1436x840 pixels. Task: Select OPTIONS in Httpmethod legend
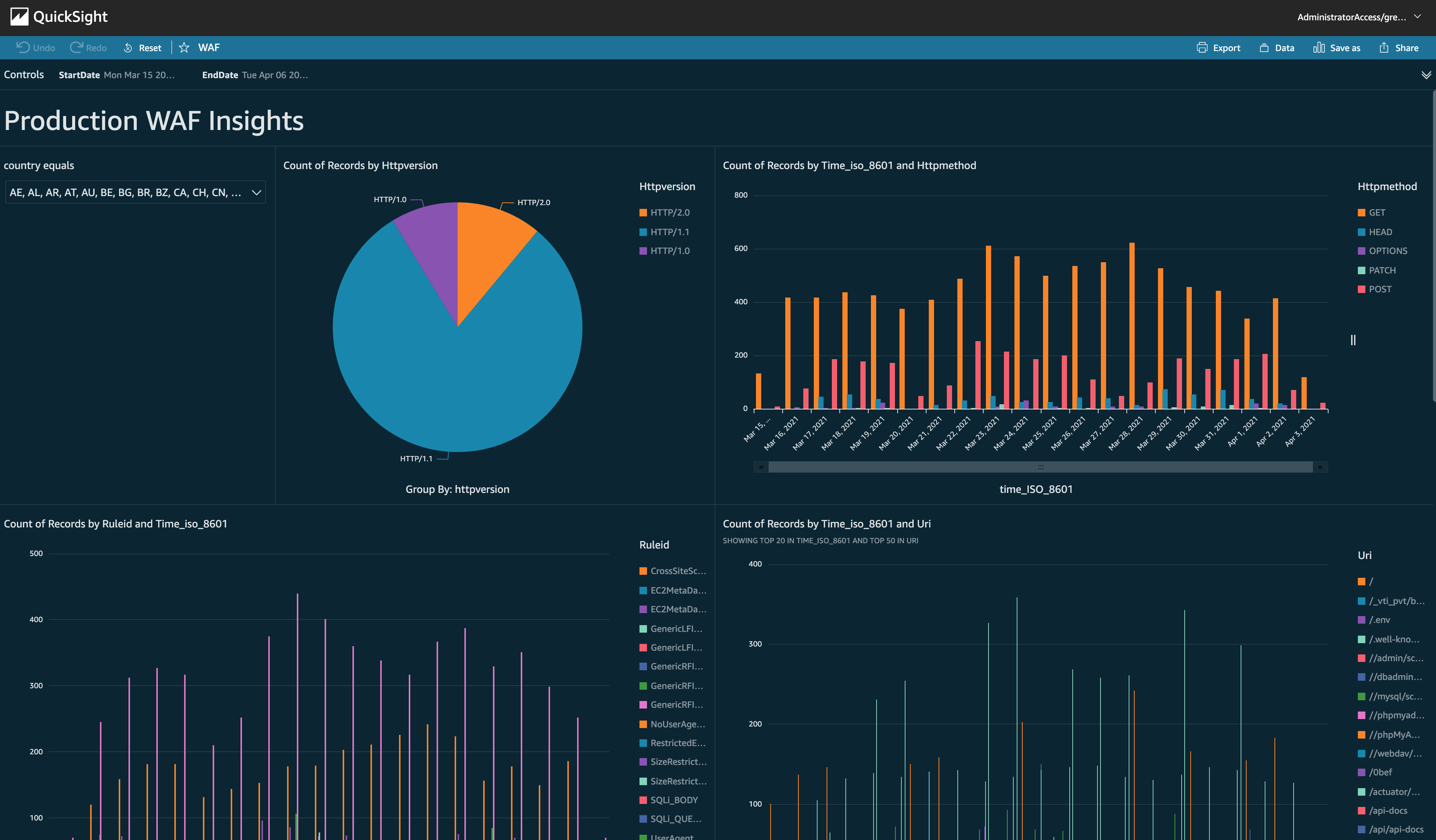pos(1382,251)
